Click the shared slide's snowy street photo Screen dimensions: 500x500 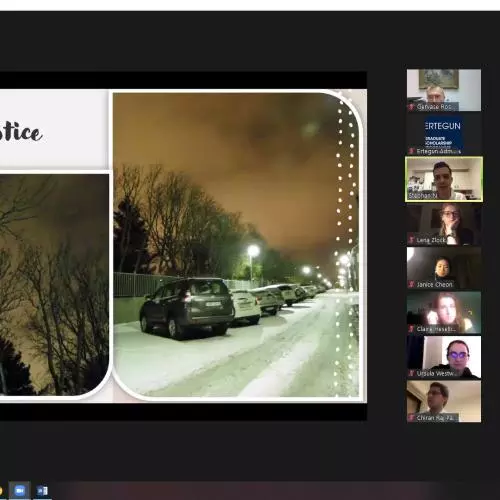236,245
